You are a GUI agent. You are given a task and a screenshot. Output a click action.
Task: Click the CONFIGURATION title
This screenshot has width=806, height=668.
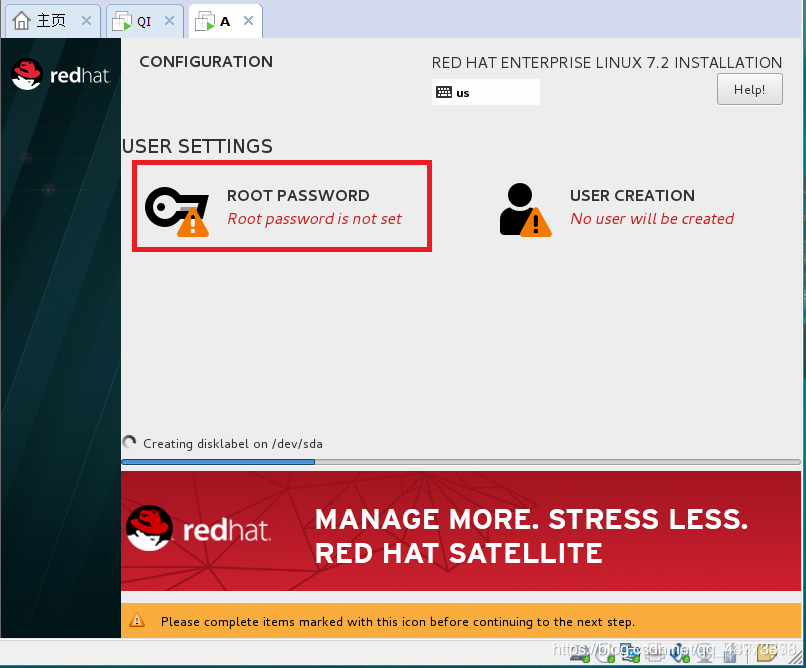[206, 62]
